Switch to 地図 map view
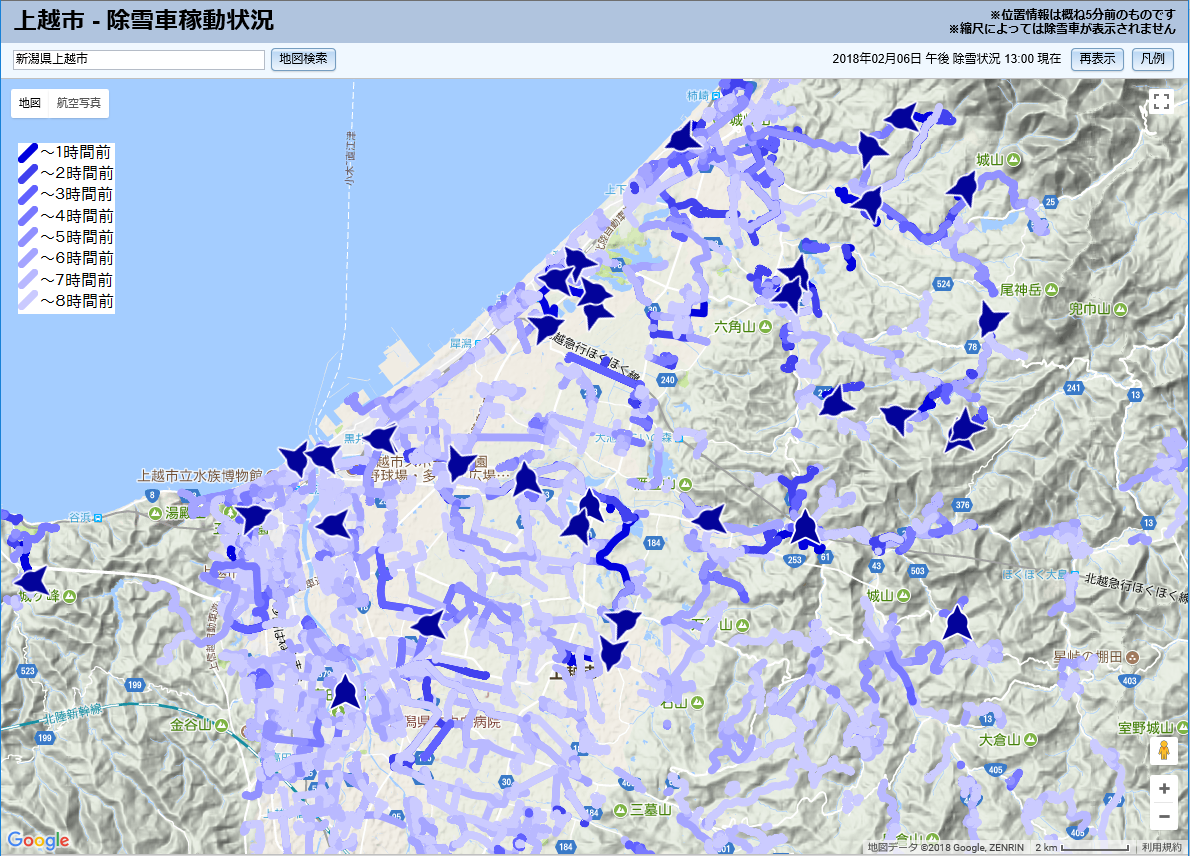The width and height of the screenshot is (1190, 856). (30, 103)
